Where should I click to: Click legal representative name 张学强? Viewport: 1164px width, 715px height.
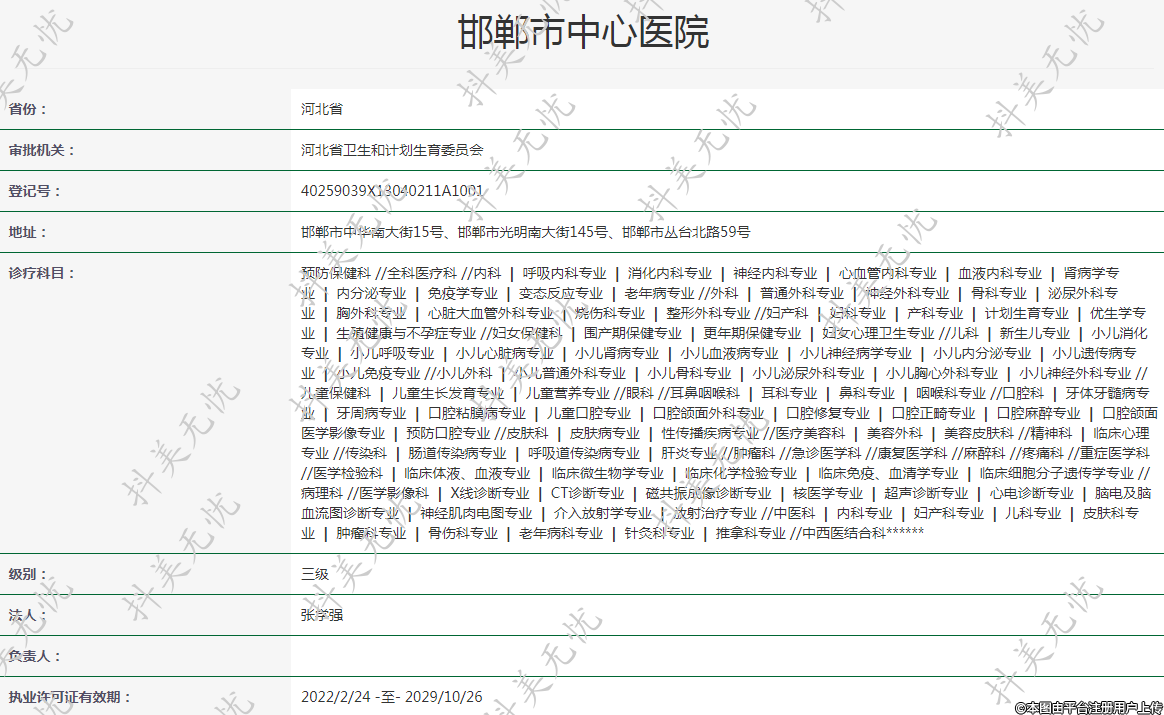(322, 615)
